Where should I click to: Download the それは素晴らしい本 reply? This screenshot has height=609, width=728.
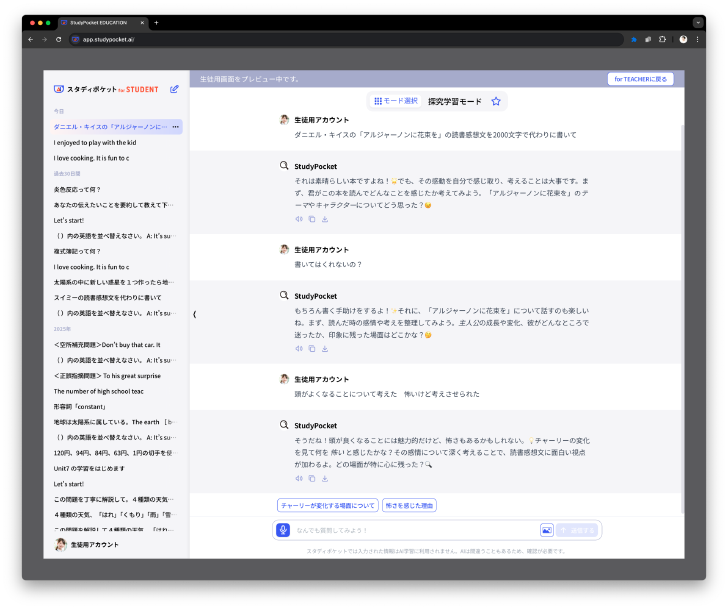point(325,219)
